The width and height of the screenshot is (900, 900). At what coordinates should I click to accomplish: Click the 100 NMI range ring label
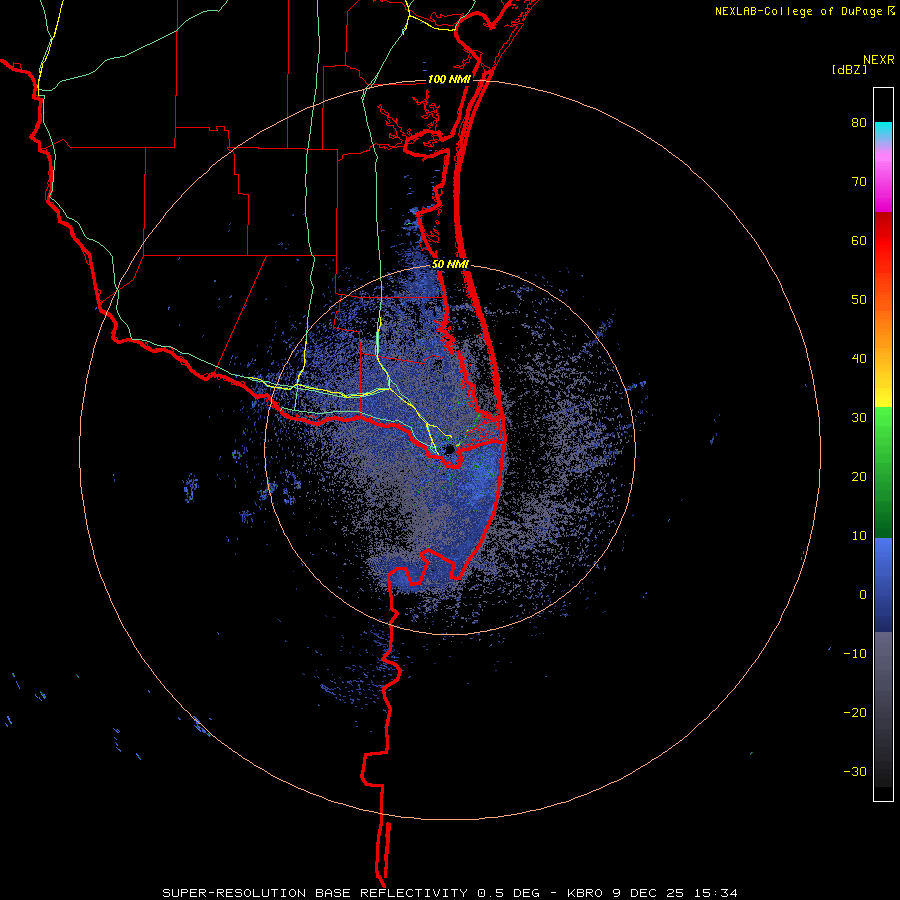[449, 79]
